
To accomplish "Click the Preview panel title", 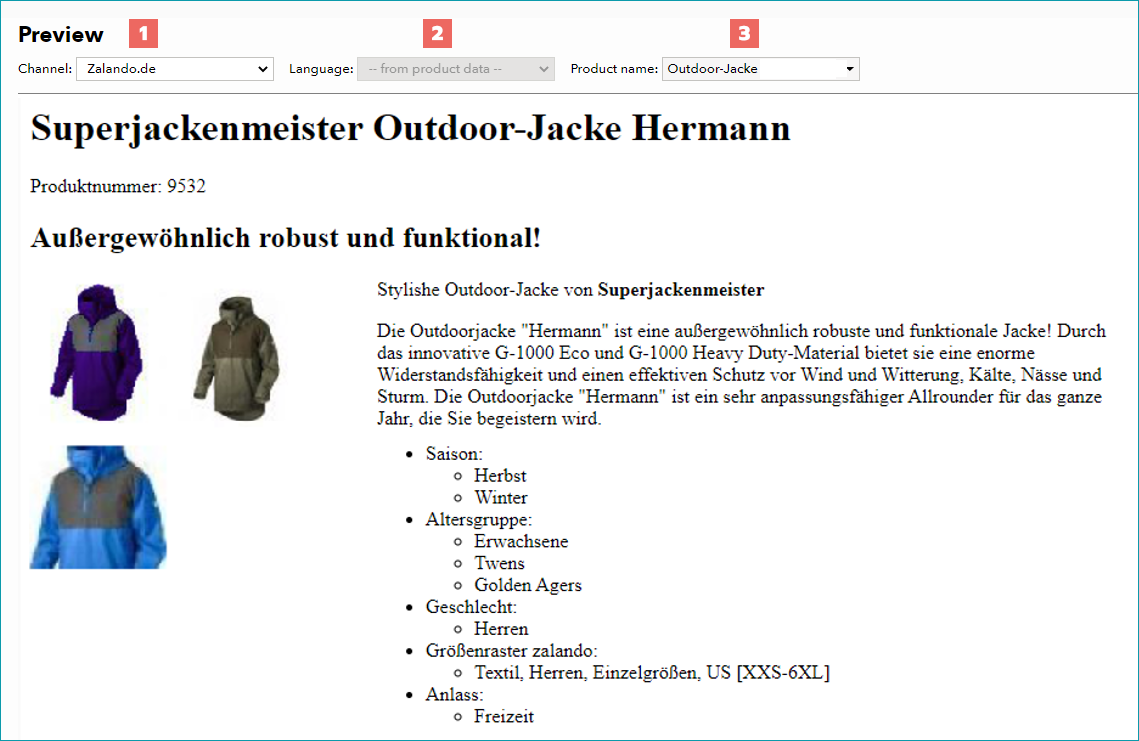I will (61, 34).
